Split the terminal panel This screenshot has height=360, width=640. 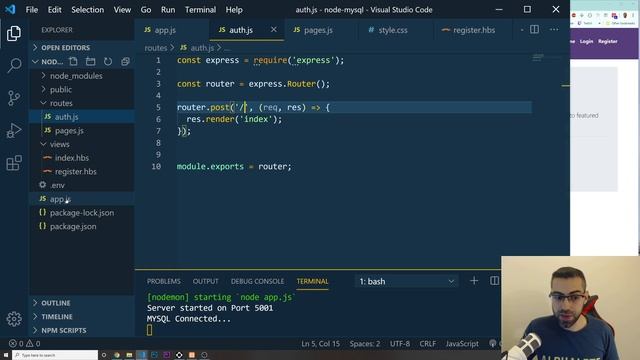494,281
